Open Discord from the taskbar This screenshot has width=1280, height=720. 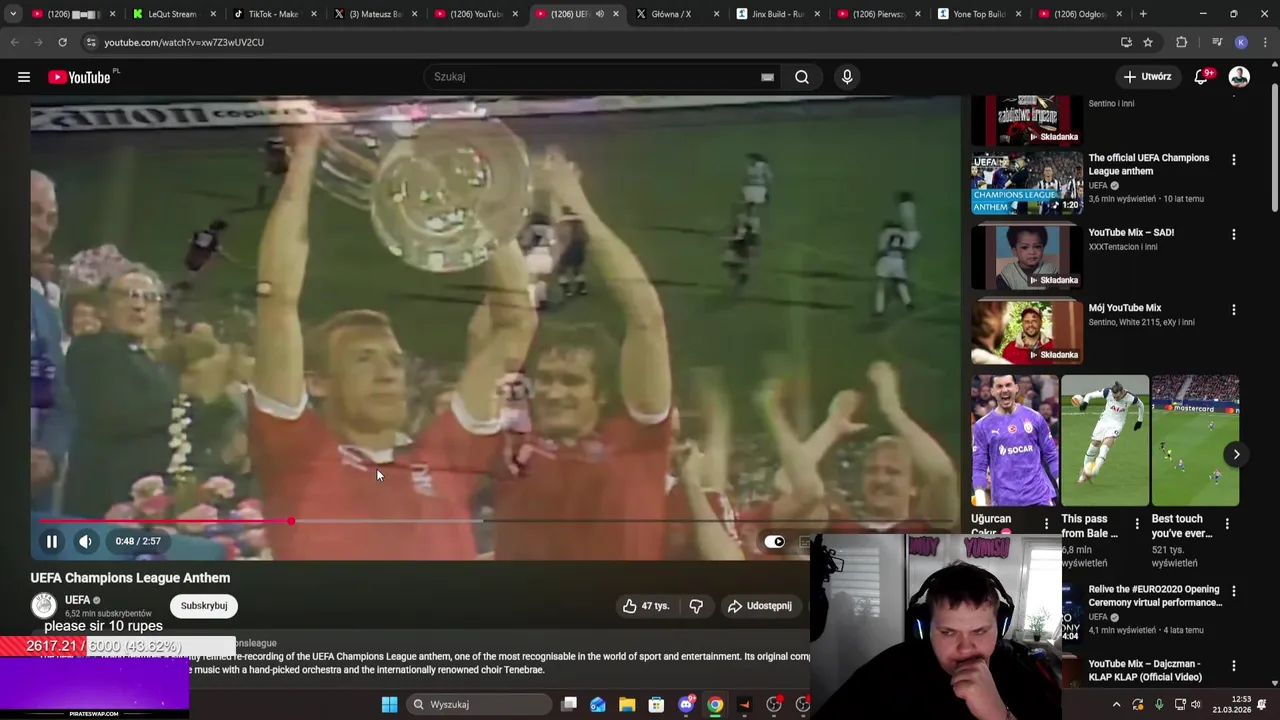point(686,704)
